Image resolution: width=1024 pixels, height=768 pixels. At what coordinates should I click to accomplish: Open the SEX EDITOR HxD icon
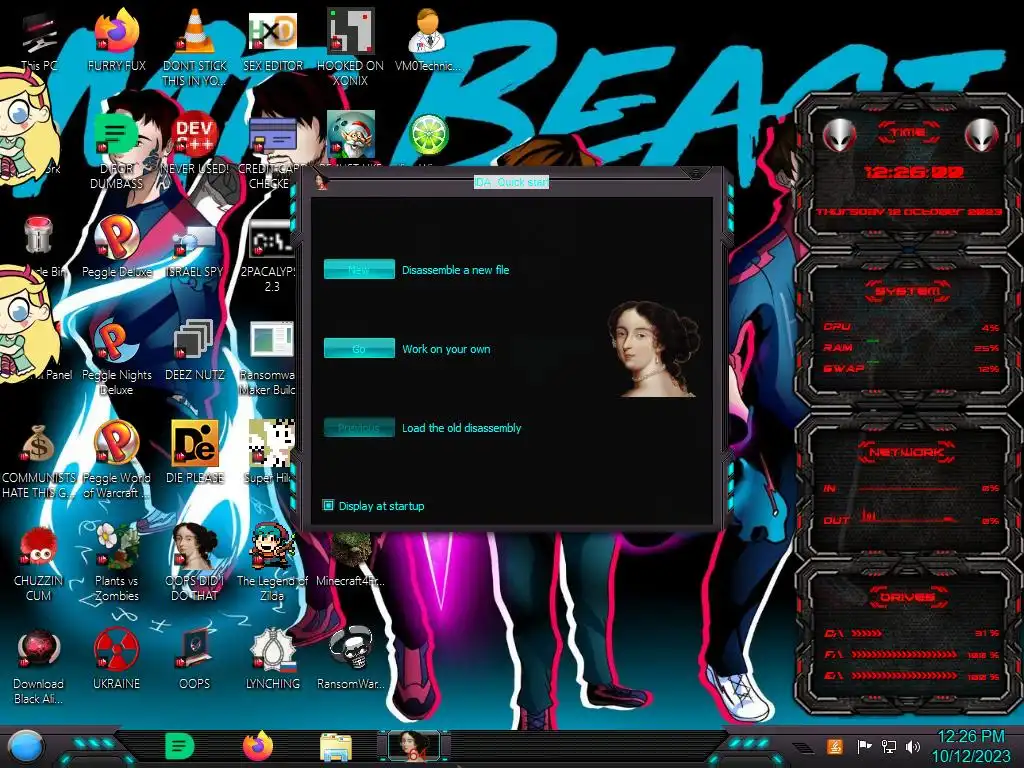click(273, 31)
